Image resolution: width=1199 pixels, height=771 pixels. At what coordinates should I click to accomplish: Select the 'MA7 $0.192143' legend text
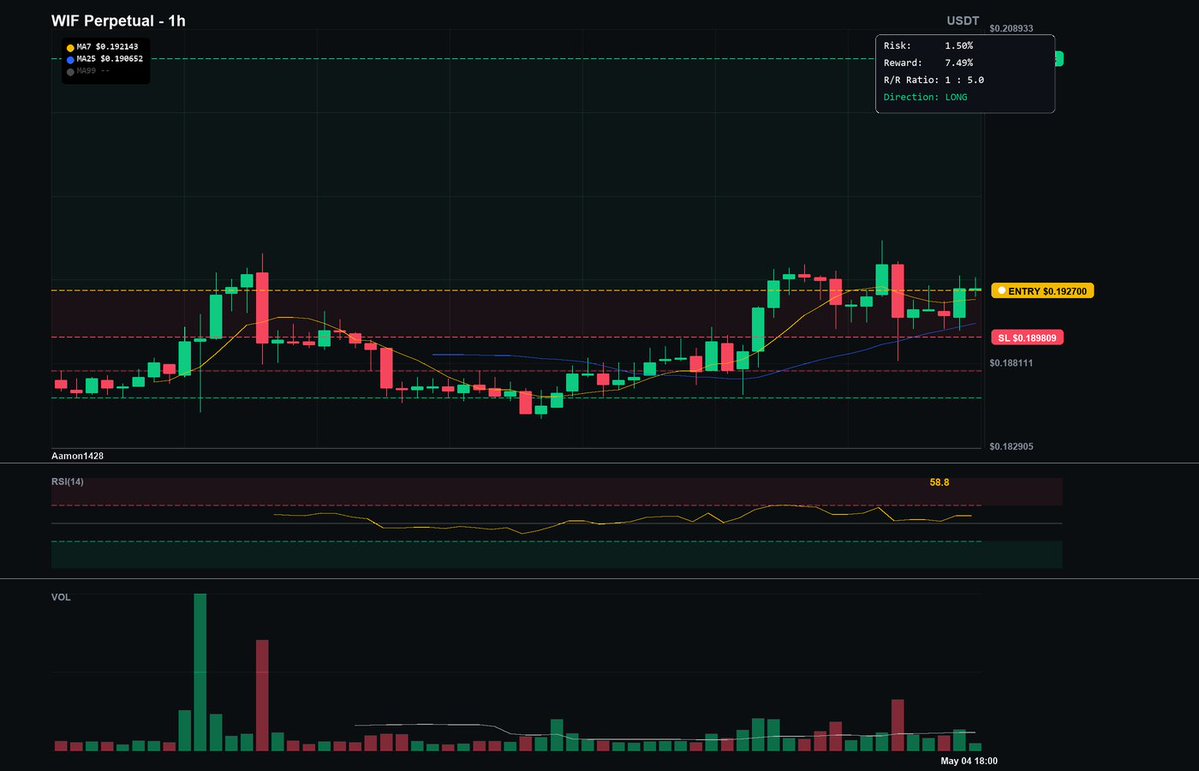click(107, 47)
